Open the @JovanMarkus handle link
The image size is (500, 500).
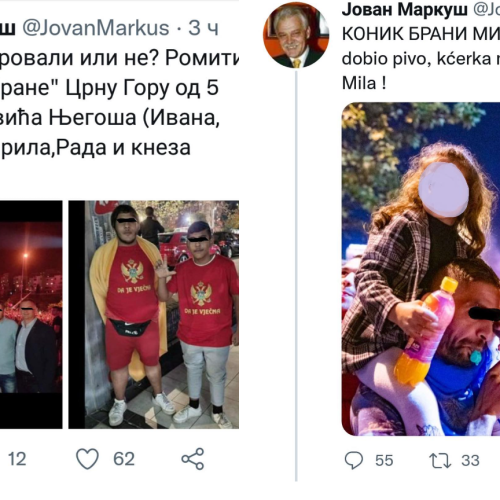point(96,28)
